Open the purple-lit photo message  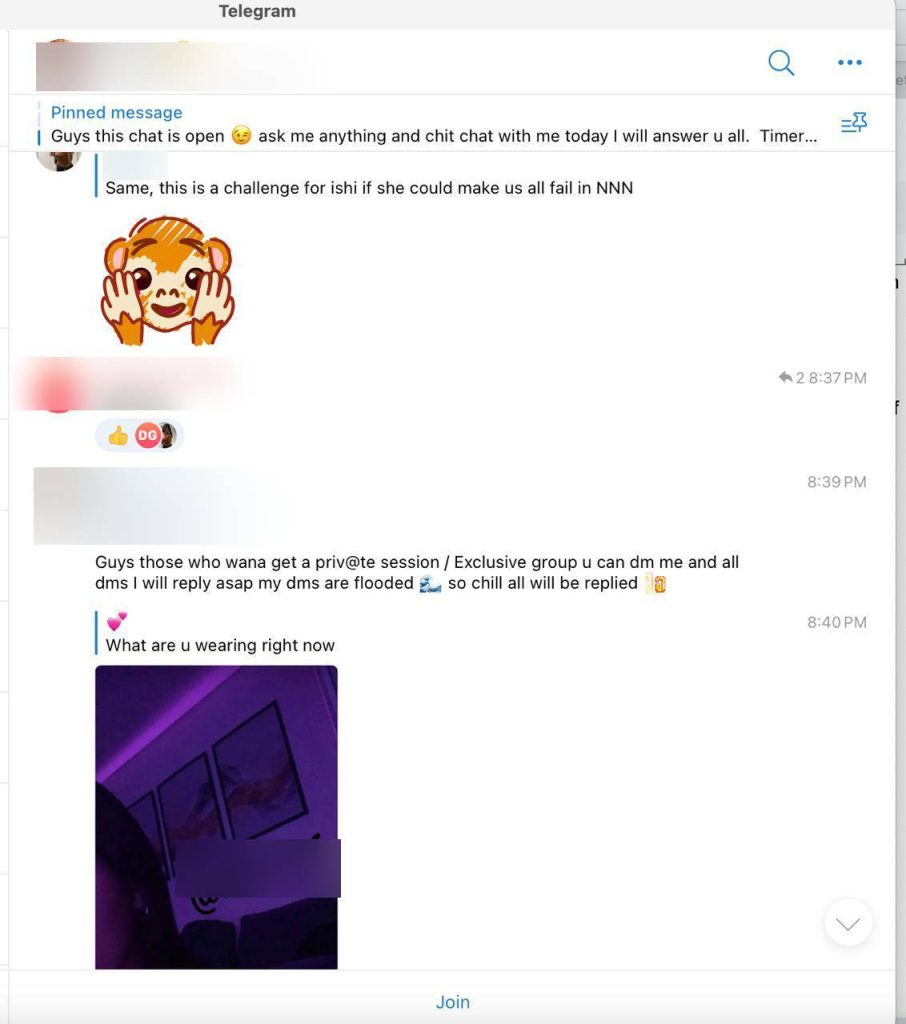pyautogui.click(x=216, y=817)
